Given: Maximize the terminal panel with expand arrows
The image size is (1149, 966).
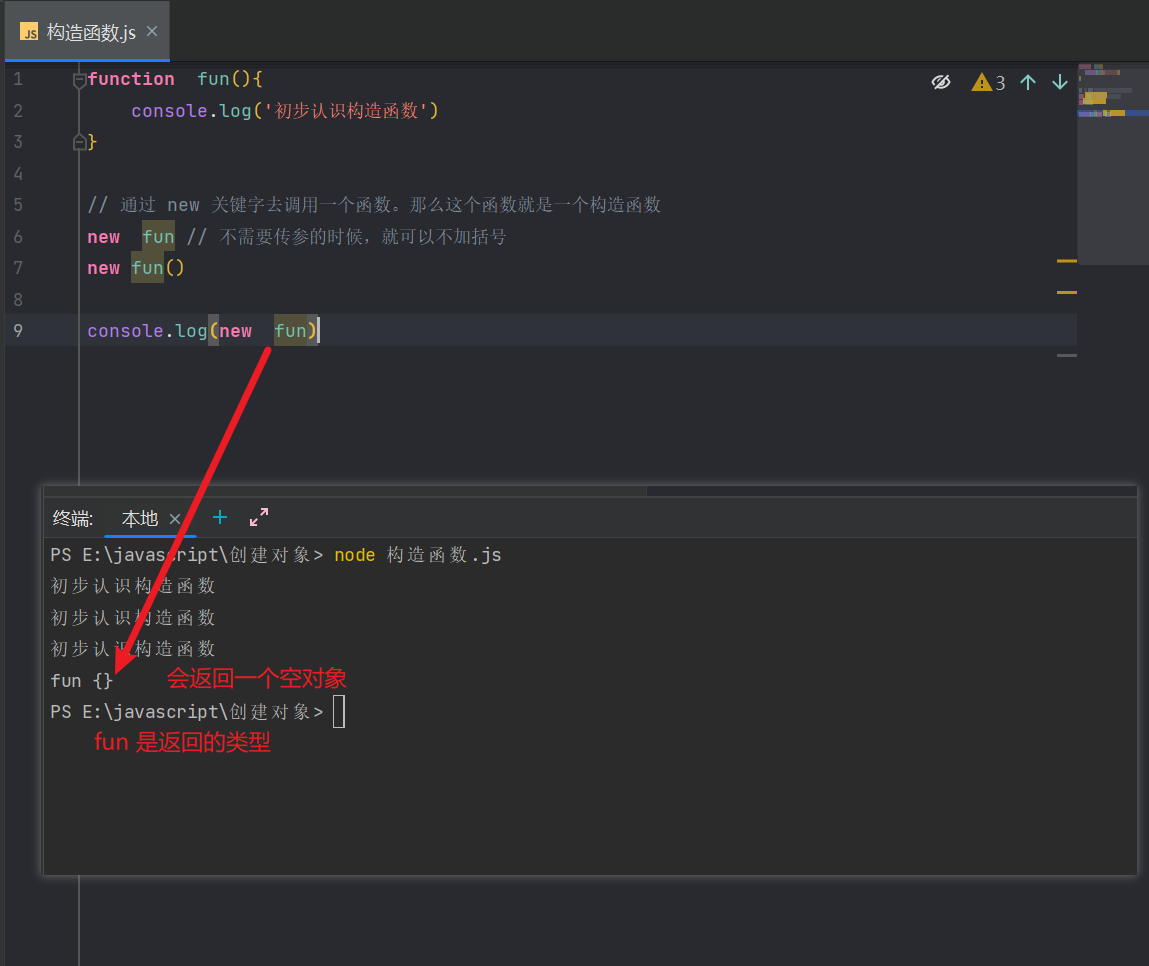Looking at the screenshot, I should tap(259, 517).
